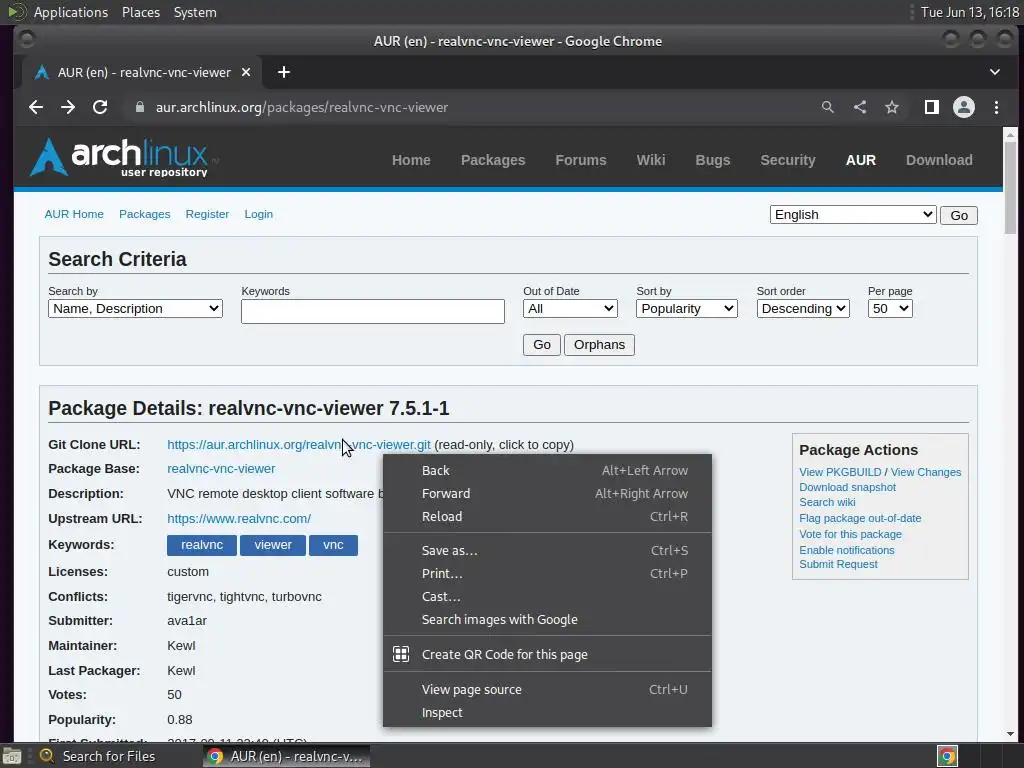Open the Security nav link
The height and width of the screenshot is (768, 1024).
click(x=788, y=160)
